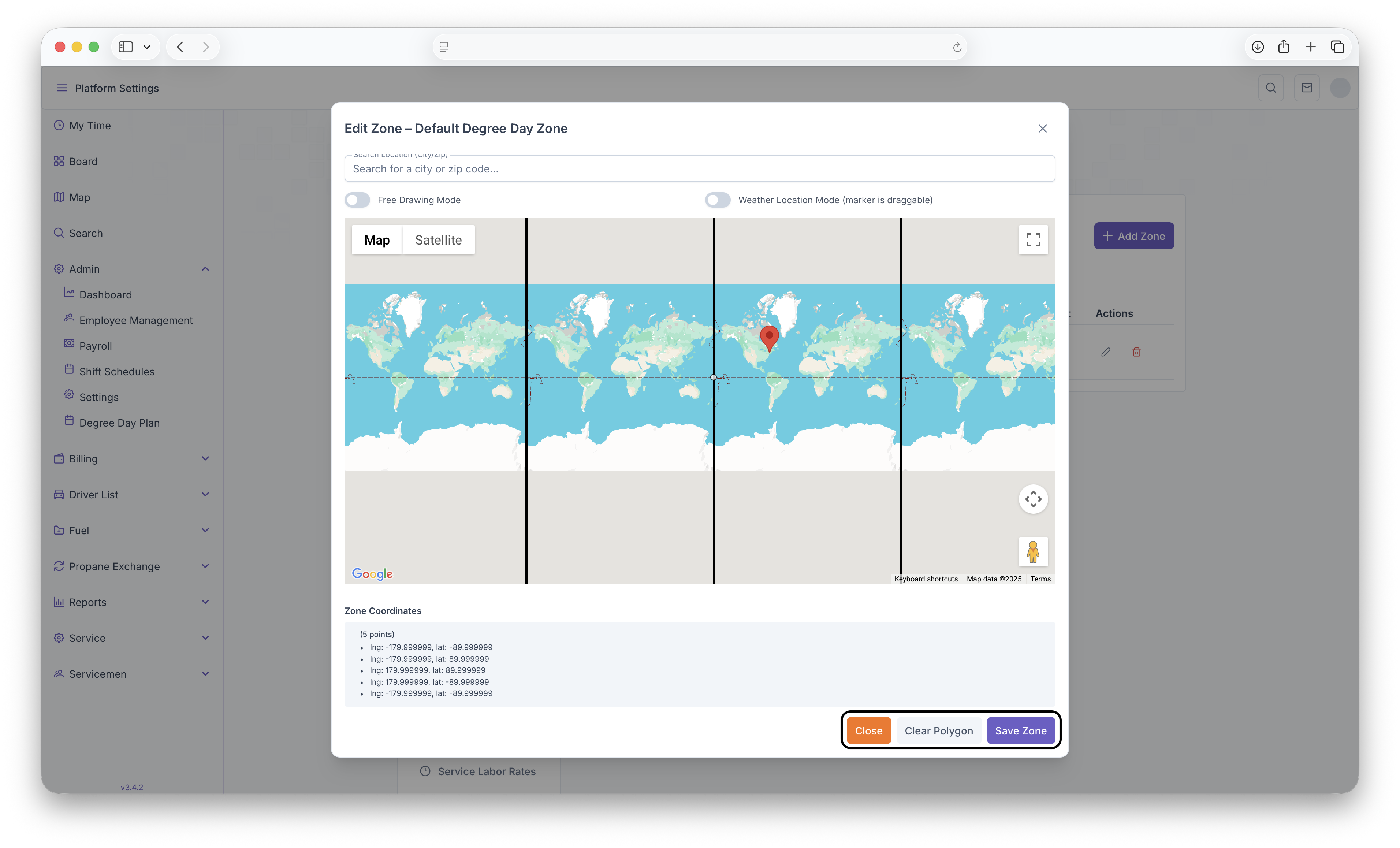Viewport: 1400px width, 848px height.
Task: Toggle the map fullscreen view icon
Action: tap(1033, 240)
